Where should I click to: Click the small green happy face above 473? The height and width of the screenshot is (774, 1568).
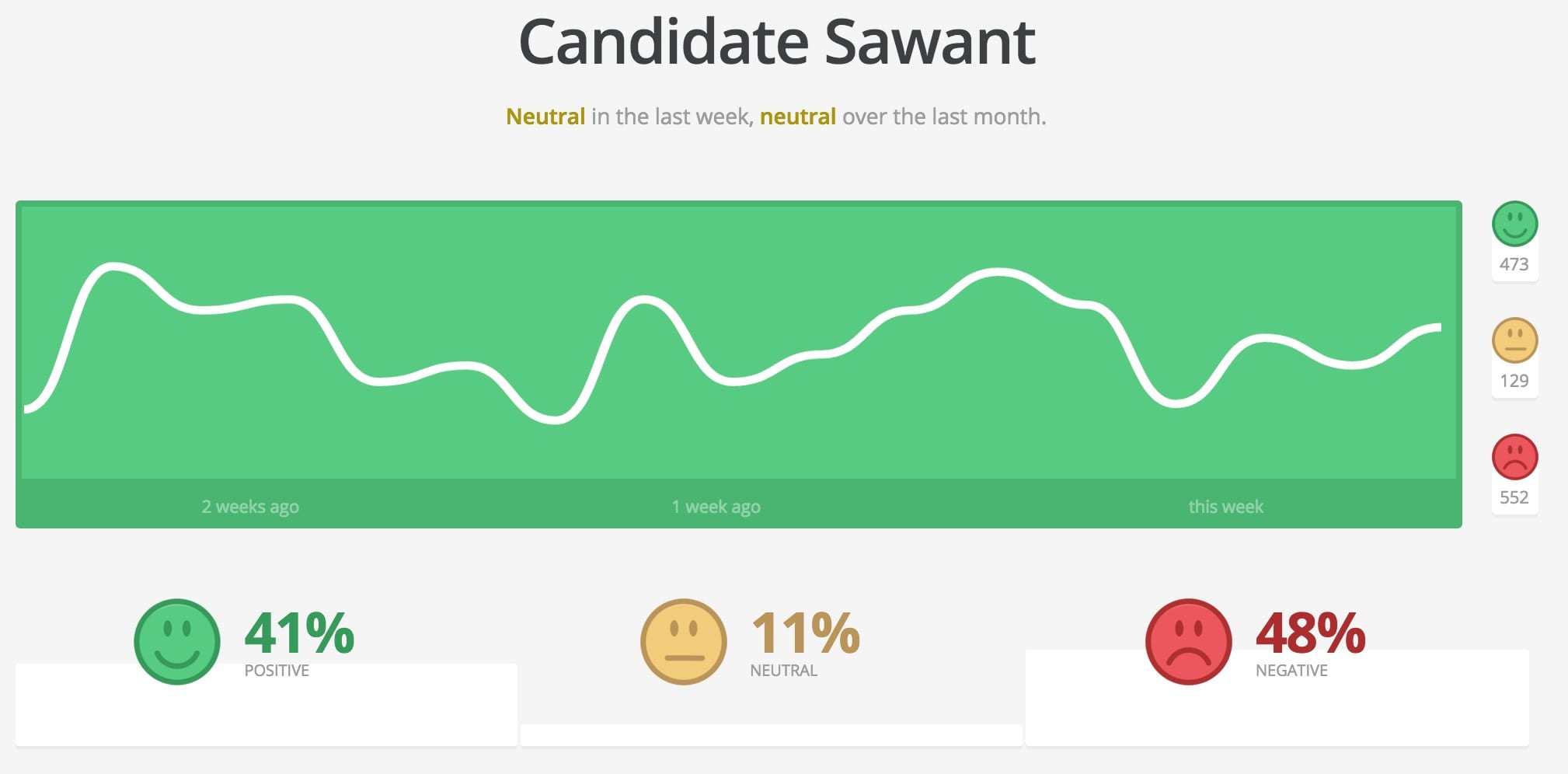point(1514,225)
